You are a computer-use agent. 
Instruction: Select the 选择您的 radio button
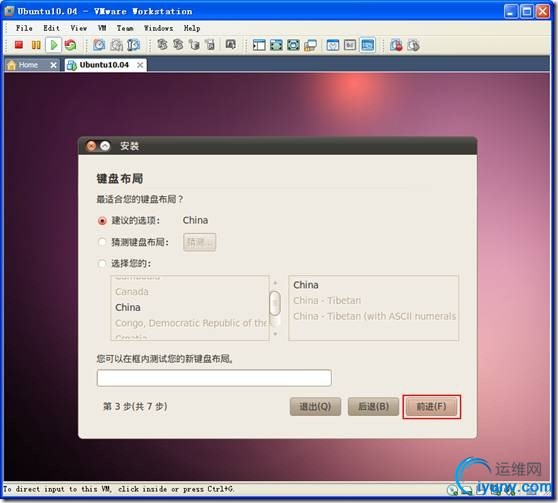[x=102, y=263]
